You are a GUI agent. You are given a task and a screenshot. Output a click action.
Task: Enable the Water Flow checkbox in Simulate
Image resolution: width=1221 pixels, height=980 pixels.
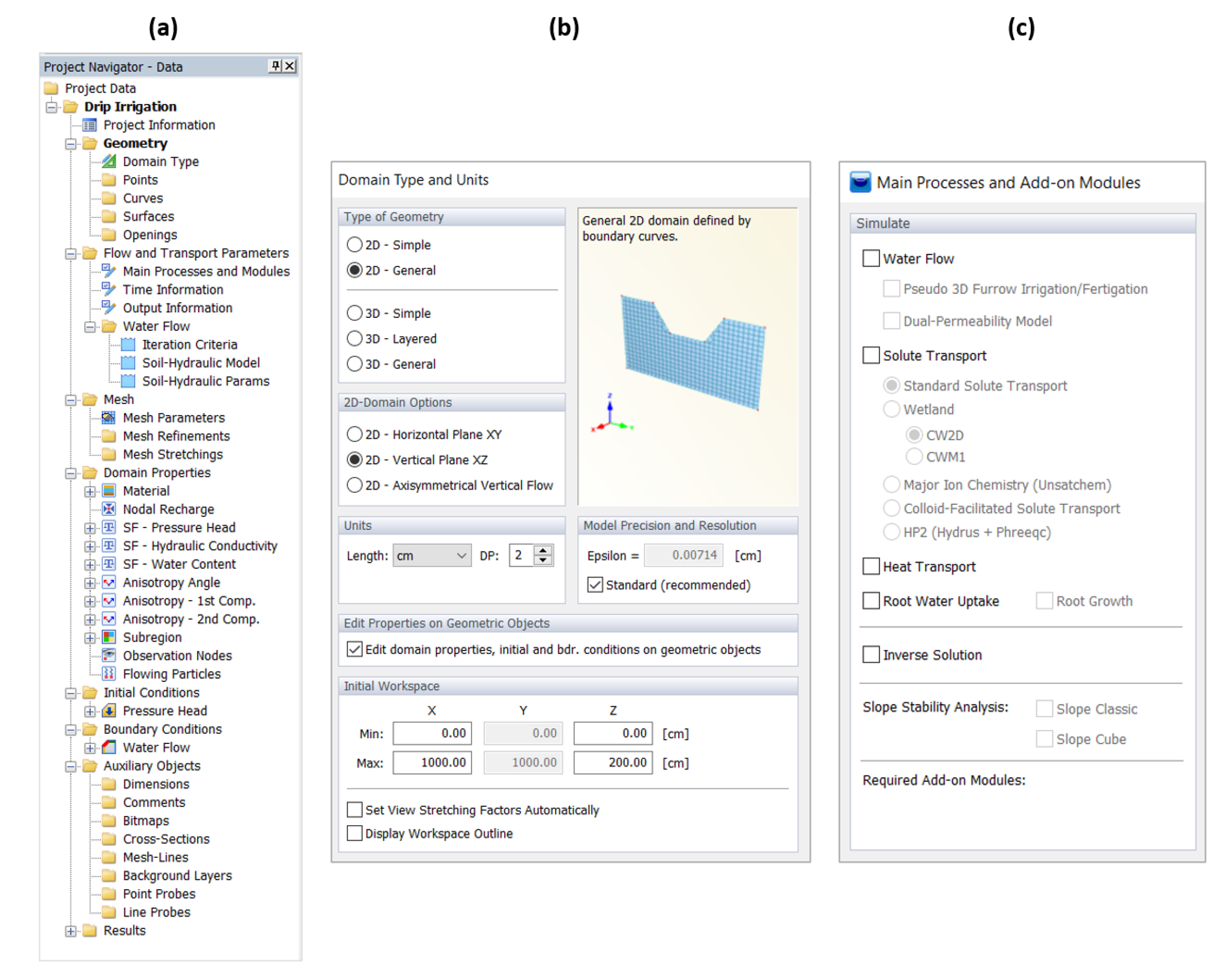871,259
